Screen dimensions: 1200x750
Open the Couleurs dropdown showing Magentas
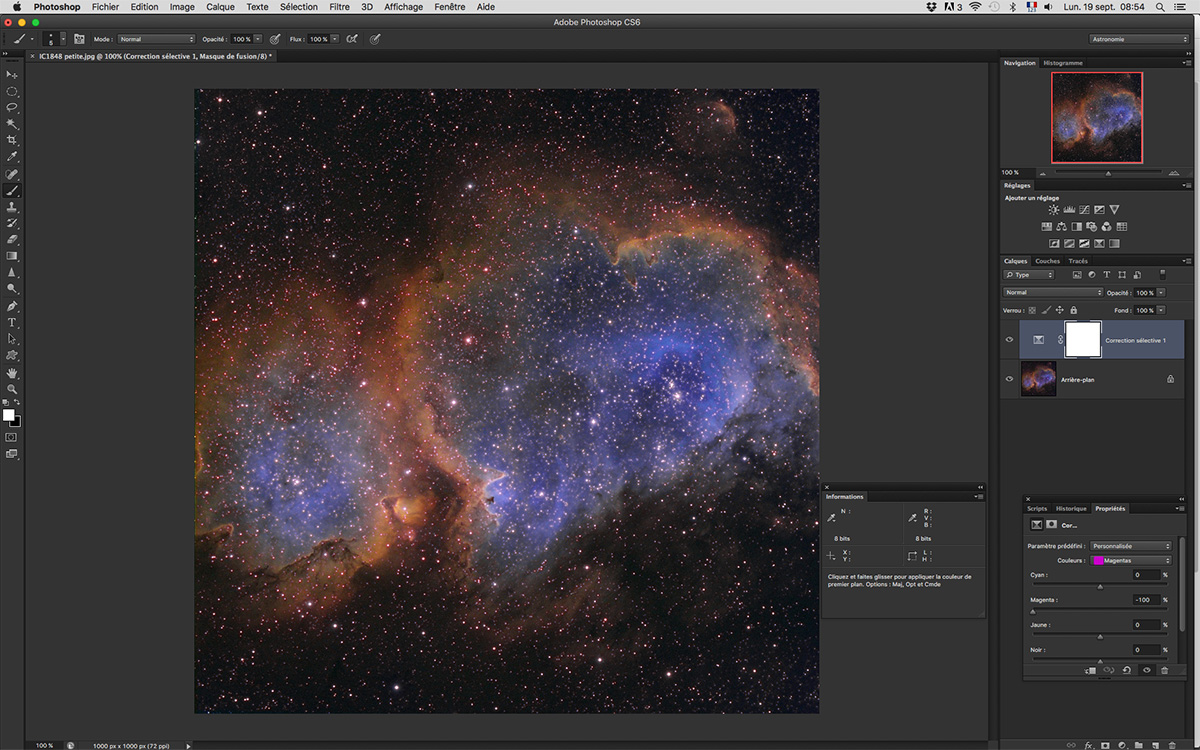pos(1130,560)
